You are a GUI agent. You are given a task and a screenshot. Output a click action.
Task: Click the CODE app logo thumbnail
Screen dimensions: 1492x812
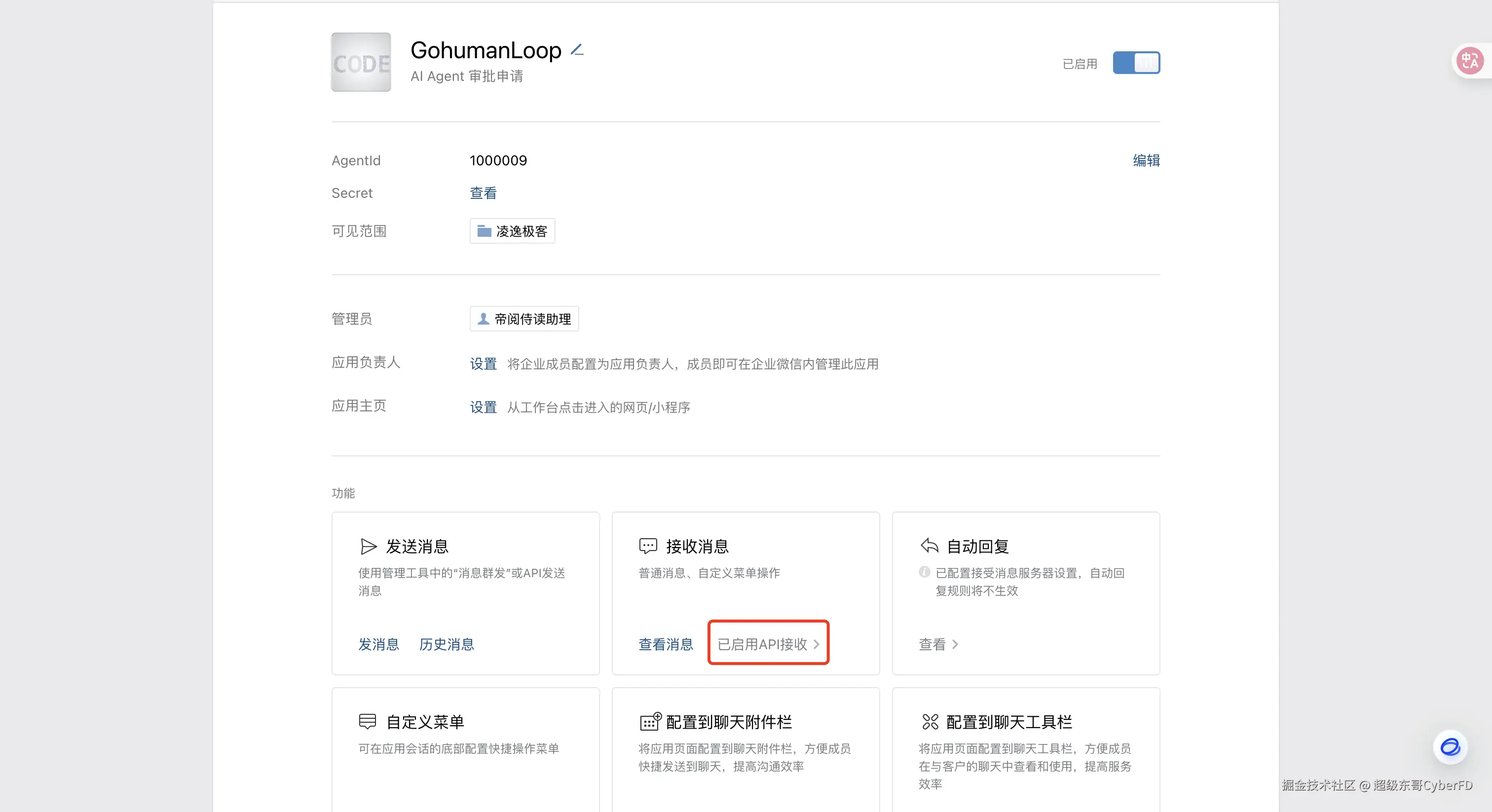tap(361, 62)
